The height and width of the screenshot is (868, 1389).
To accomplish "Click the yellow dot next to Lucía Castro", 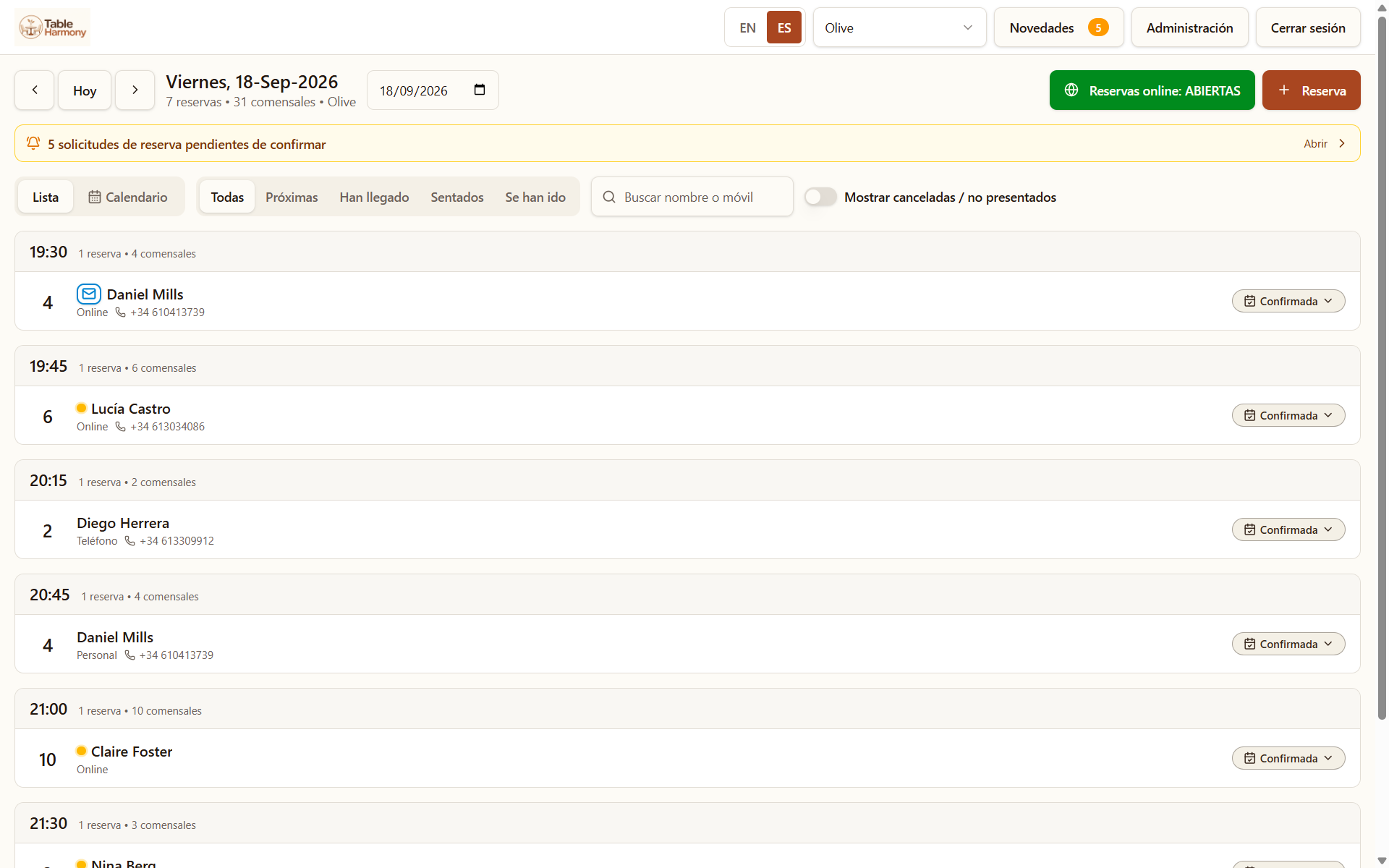I will pos(81,408).
